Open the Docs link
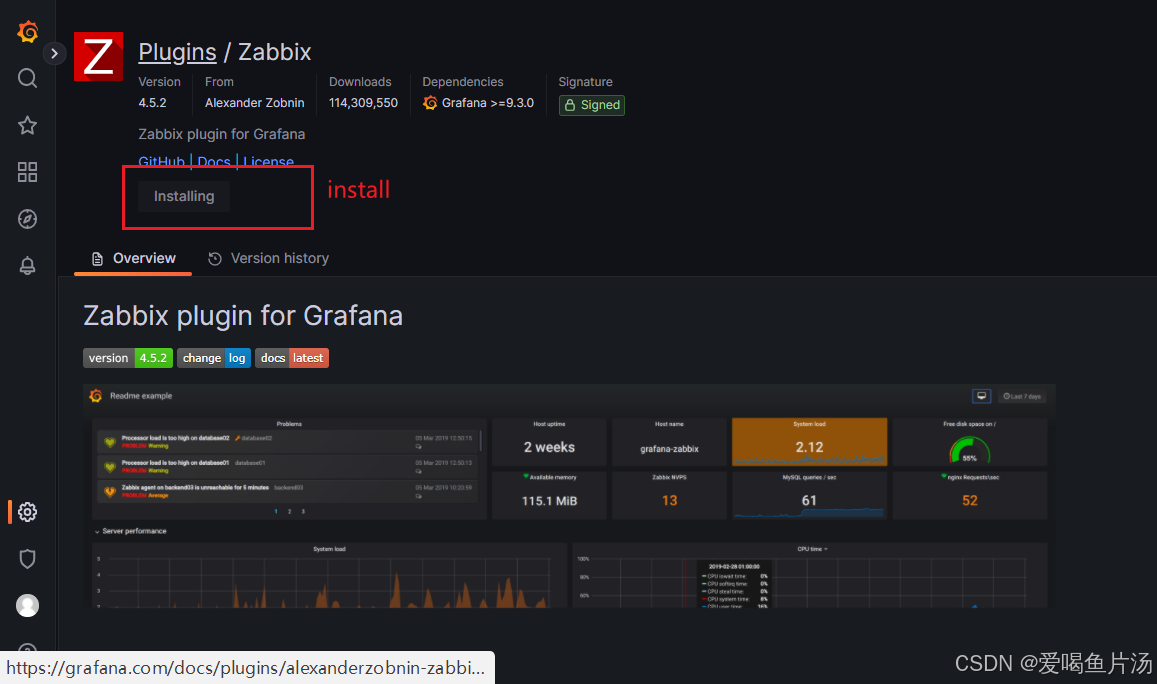 coord(214,161)
